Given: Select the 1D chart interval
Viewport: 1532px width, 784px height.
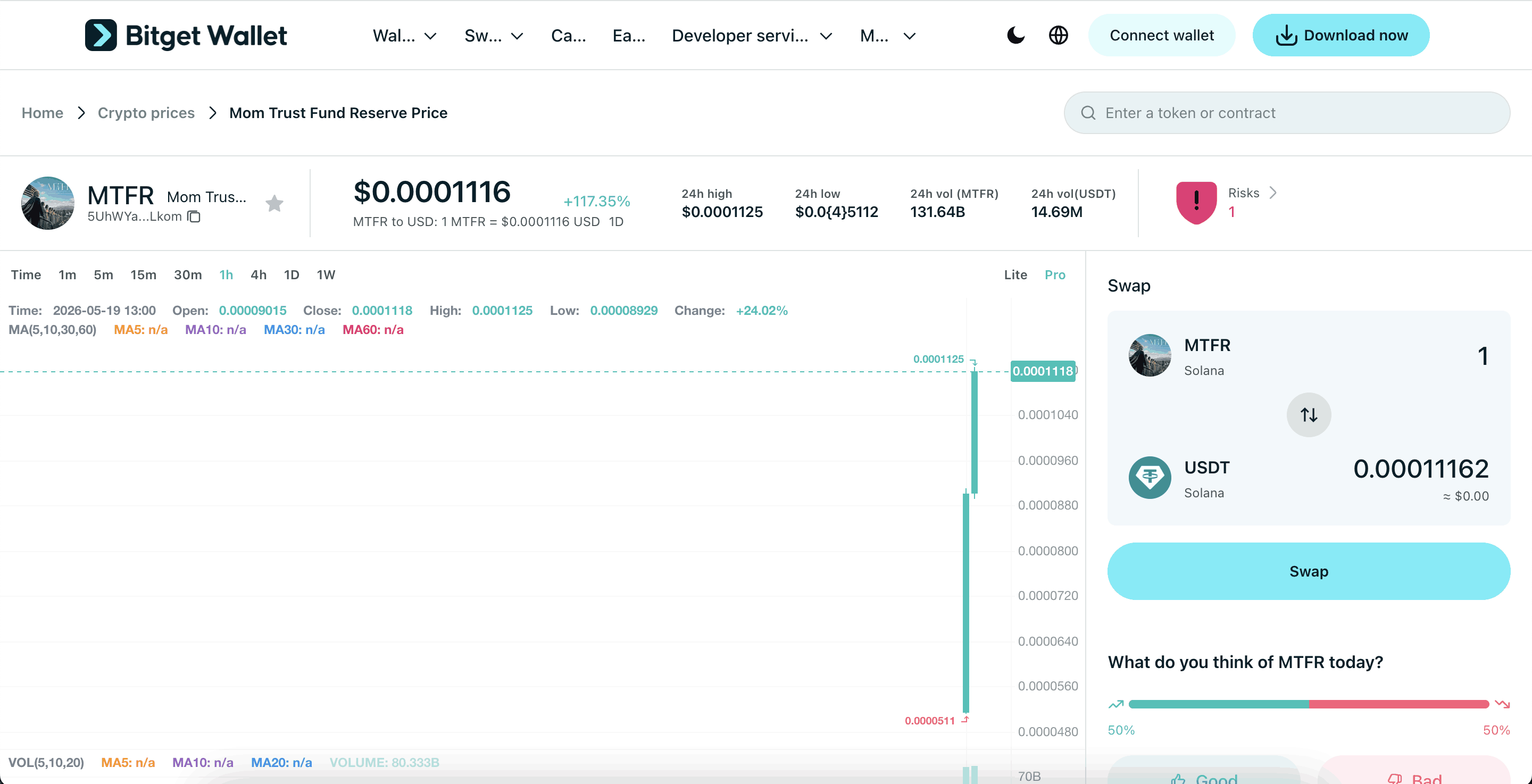Looking at the screenshot, I should [292, 275].
